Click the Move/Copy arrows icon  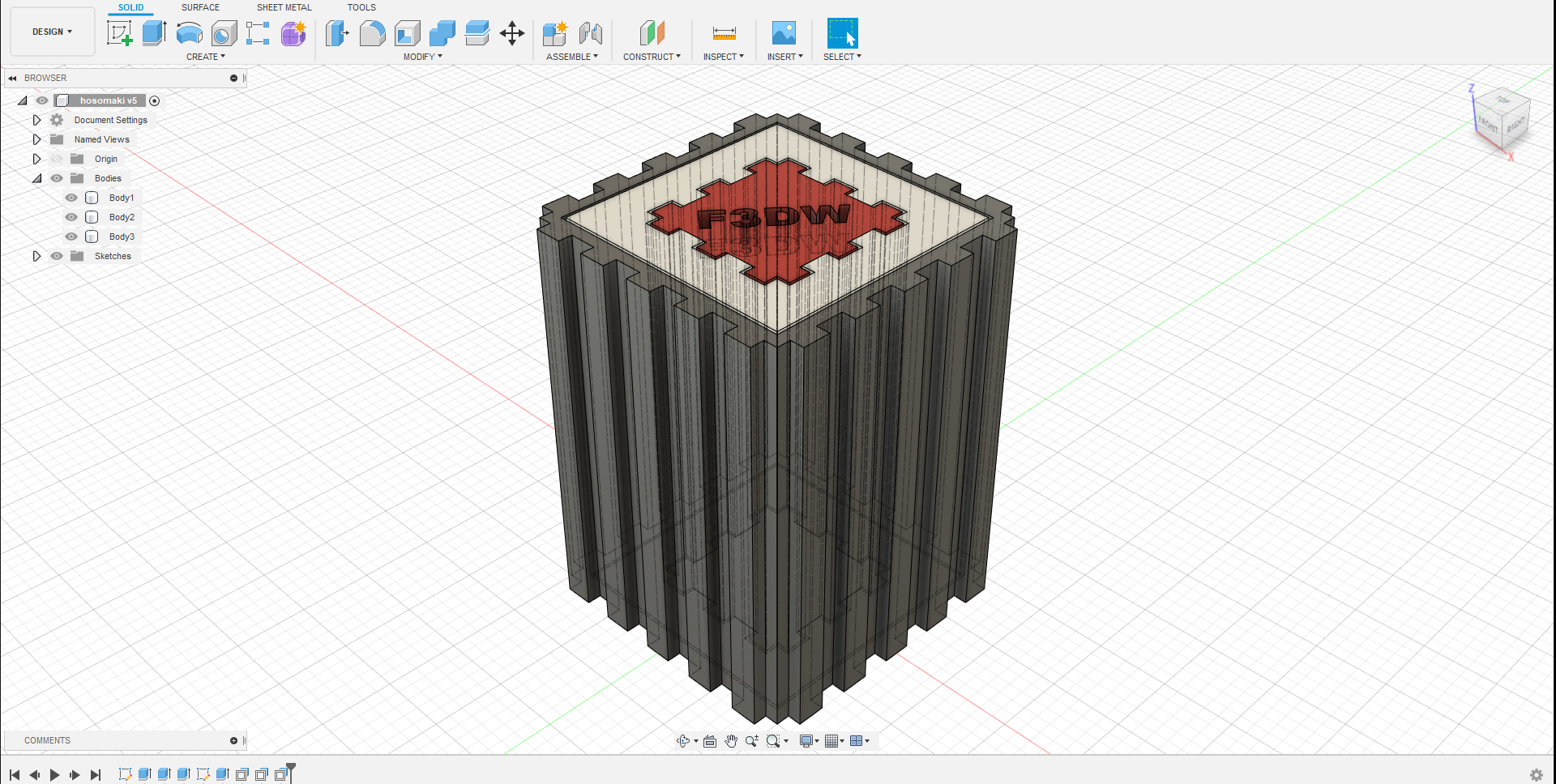(x=511, y=33)
